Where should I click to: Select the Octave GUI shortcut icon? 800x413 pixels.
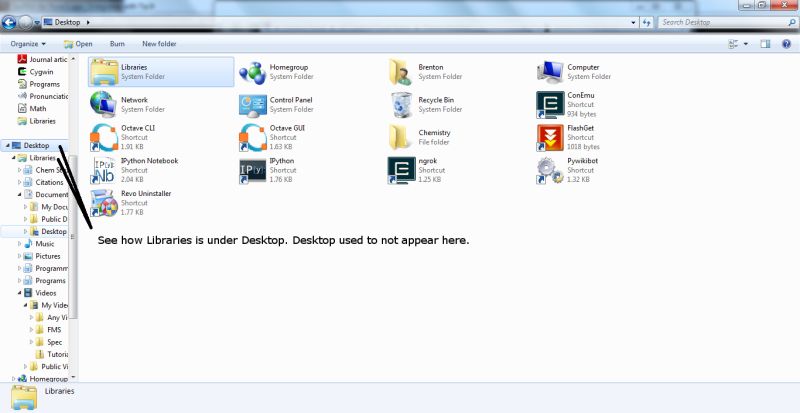[253, 137]
